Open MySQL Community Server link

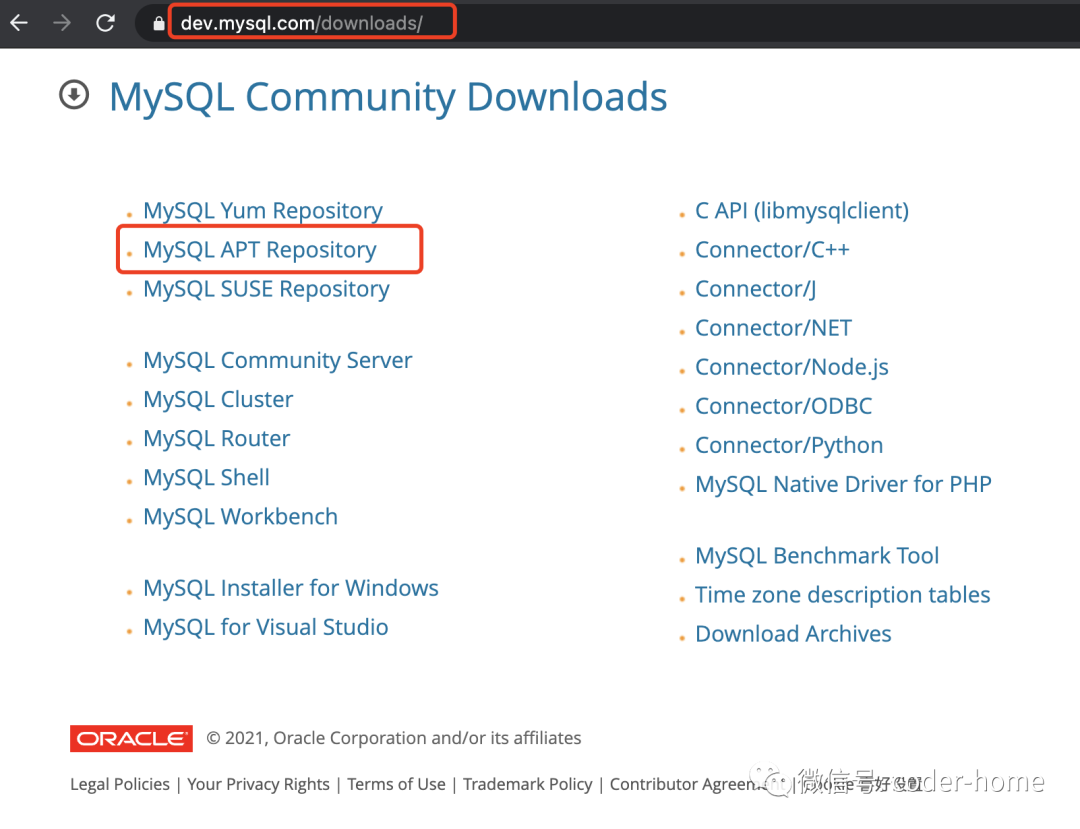click(x=278, y=360)
